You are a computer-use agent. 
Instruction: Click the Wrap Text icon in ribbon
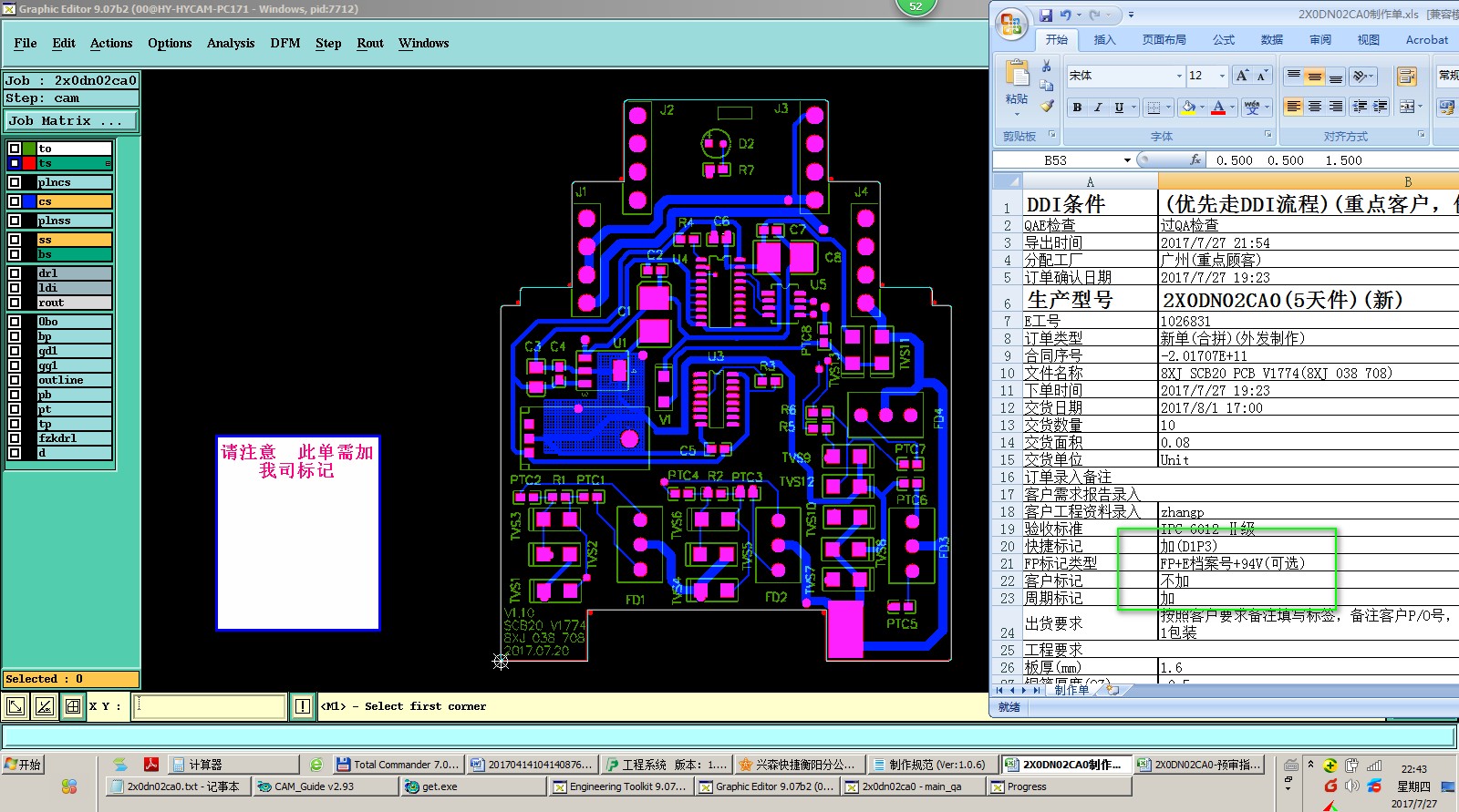[1406, 77]
